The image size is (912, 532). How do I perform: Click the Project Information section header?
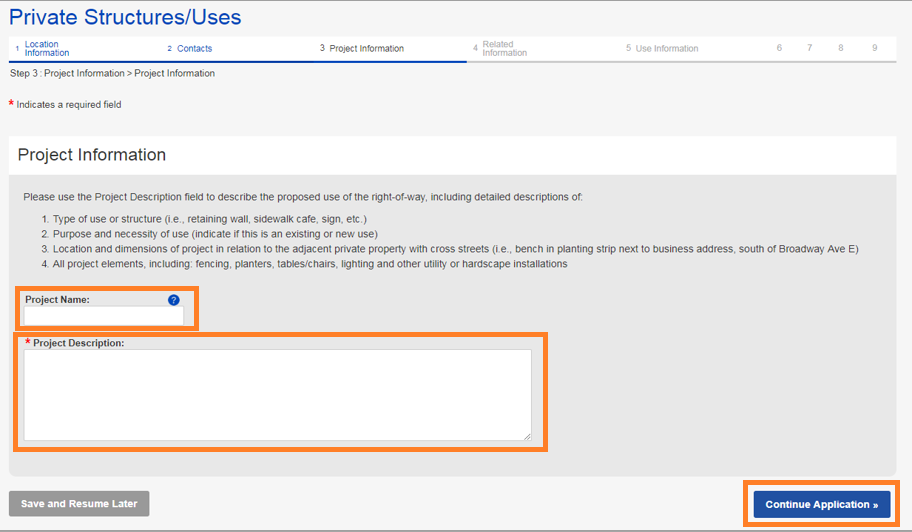point(92,155)
